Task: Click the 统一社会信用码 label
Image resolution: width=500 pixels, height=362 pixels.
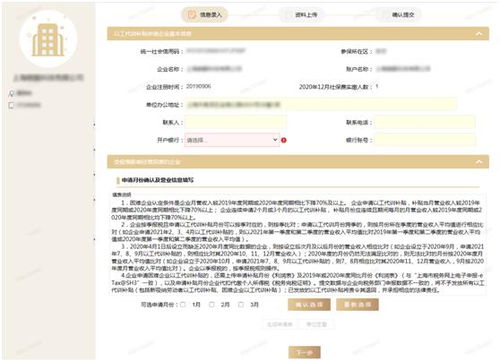Action: coord(161,51)
